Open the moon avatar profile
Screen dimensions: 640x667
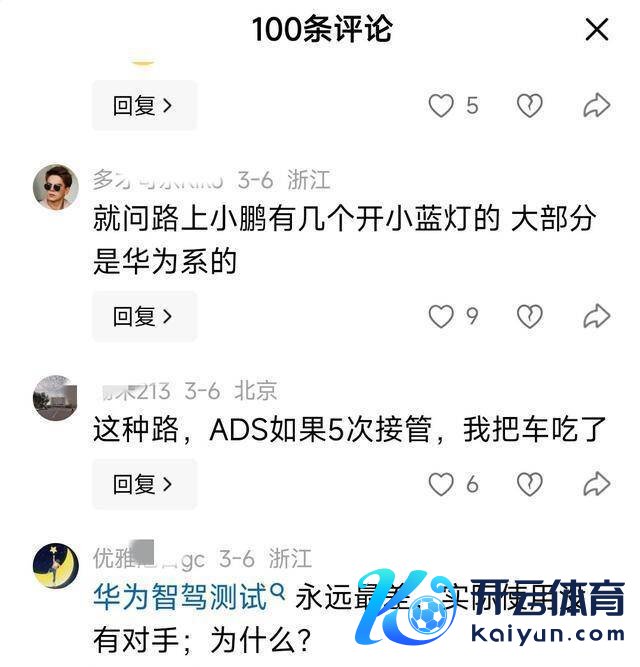pyautogui.click(x=56, y=565)
